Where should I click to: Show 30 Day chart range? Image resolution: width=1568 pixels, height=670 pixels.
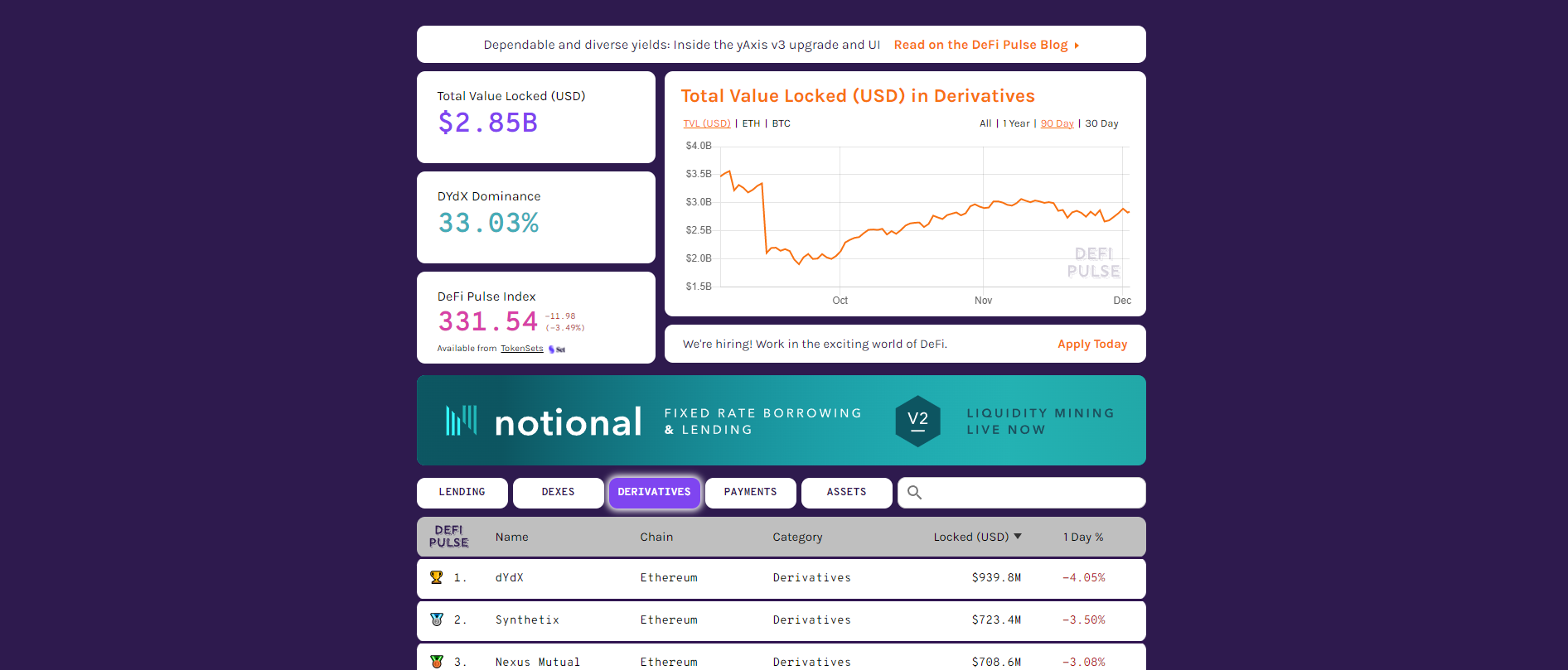1101,123
